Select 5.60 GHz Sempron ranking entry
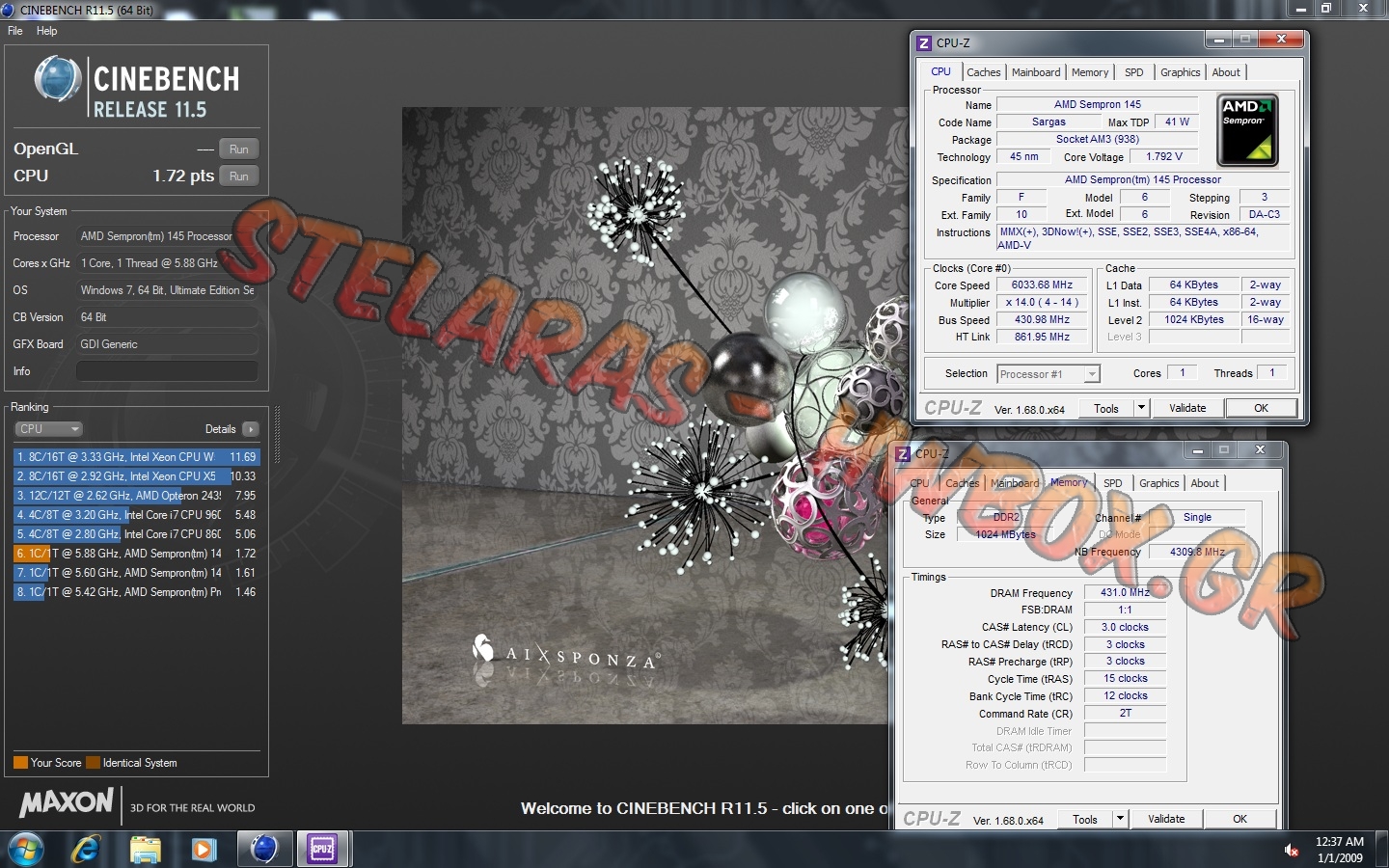Screen dimensions: 1389x868 (x=136, y=573)
